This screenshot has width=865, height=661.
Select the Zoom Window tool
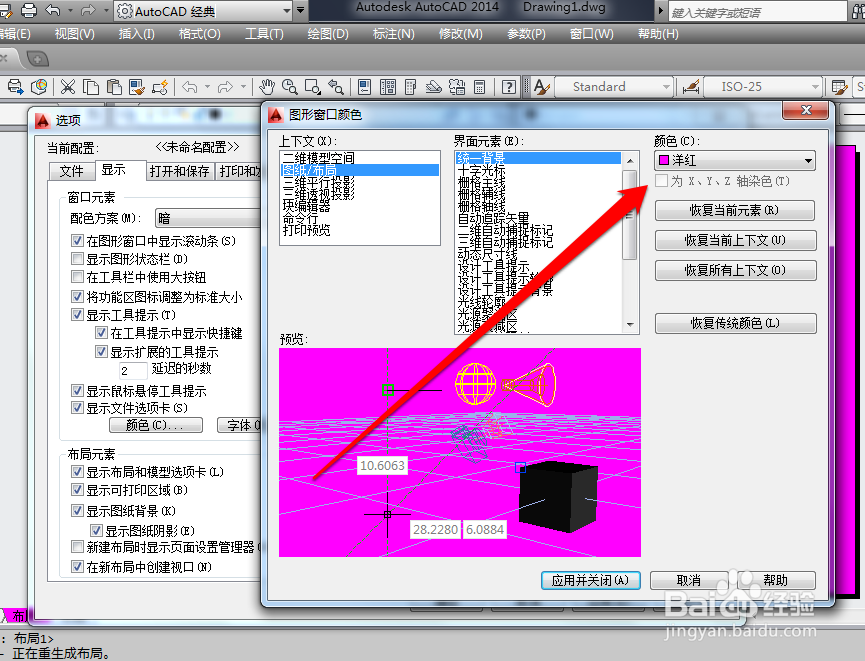(x=313, y=87)
